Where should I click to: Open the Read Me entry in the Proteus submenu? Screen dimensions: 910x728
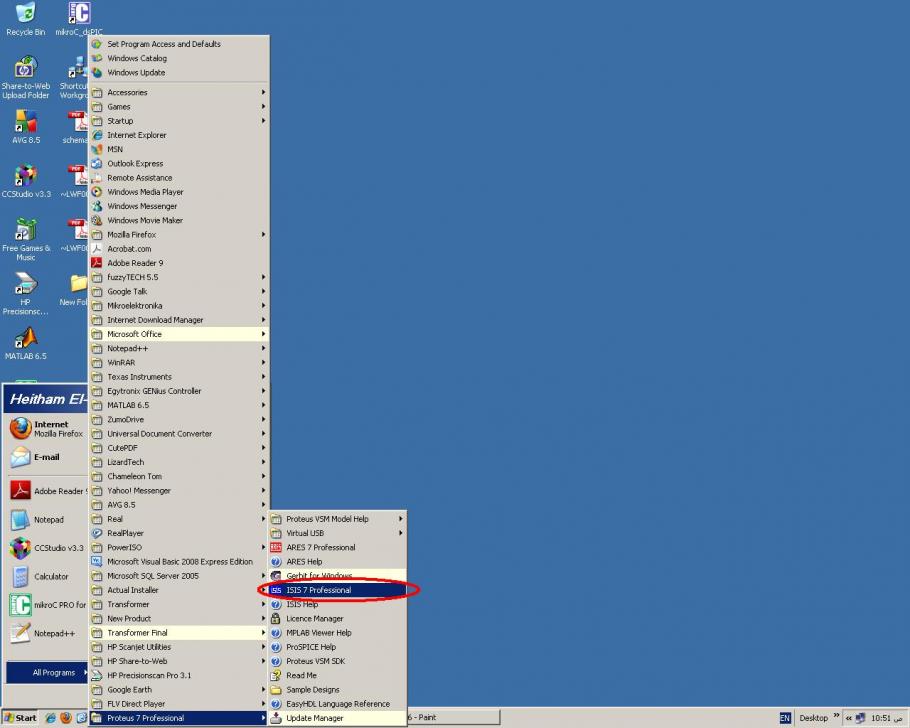pos(337,675)
